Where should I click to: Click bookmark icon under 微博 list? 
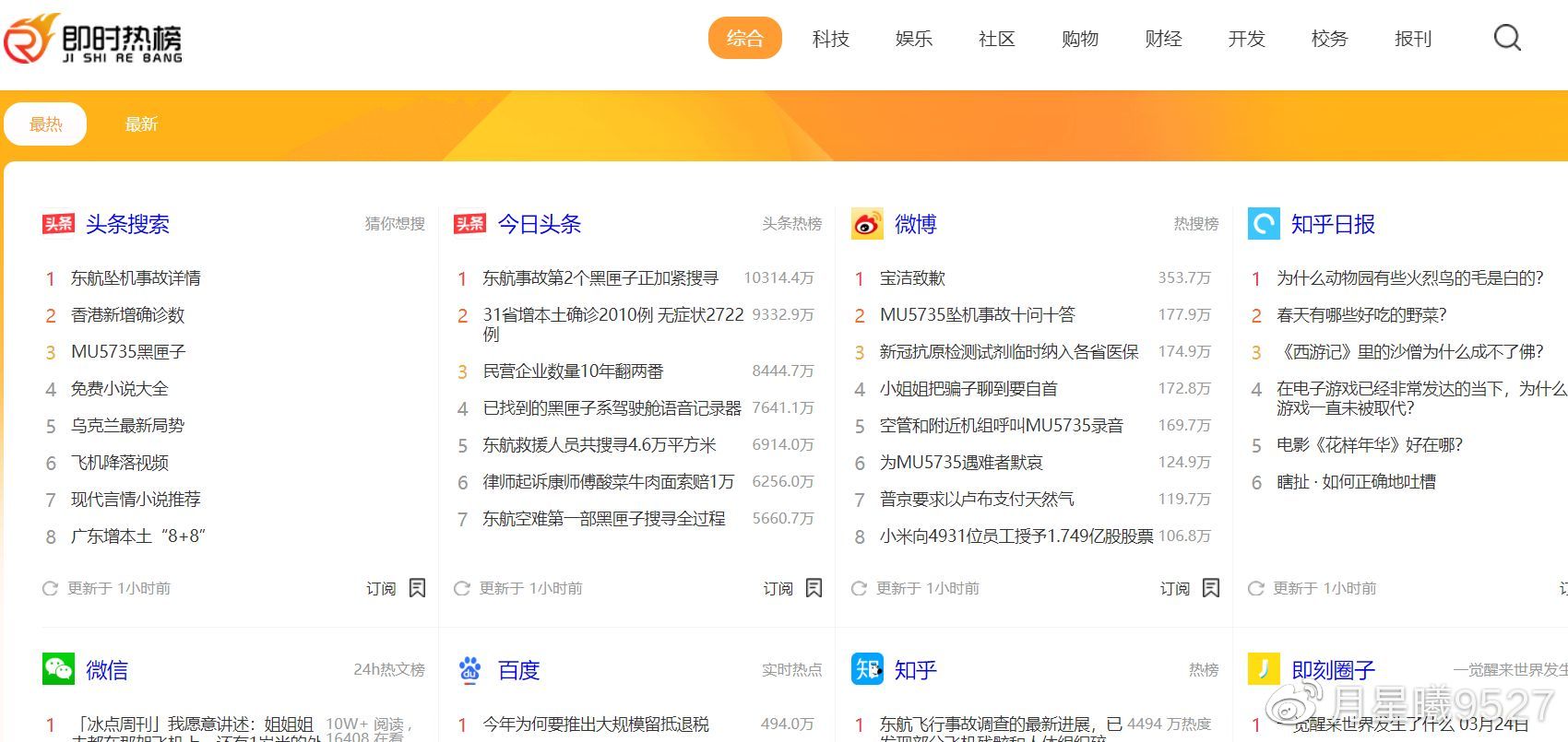point(1211,588)
